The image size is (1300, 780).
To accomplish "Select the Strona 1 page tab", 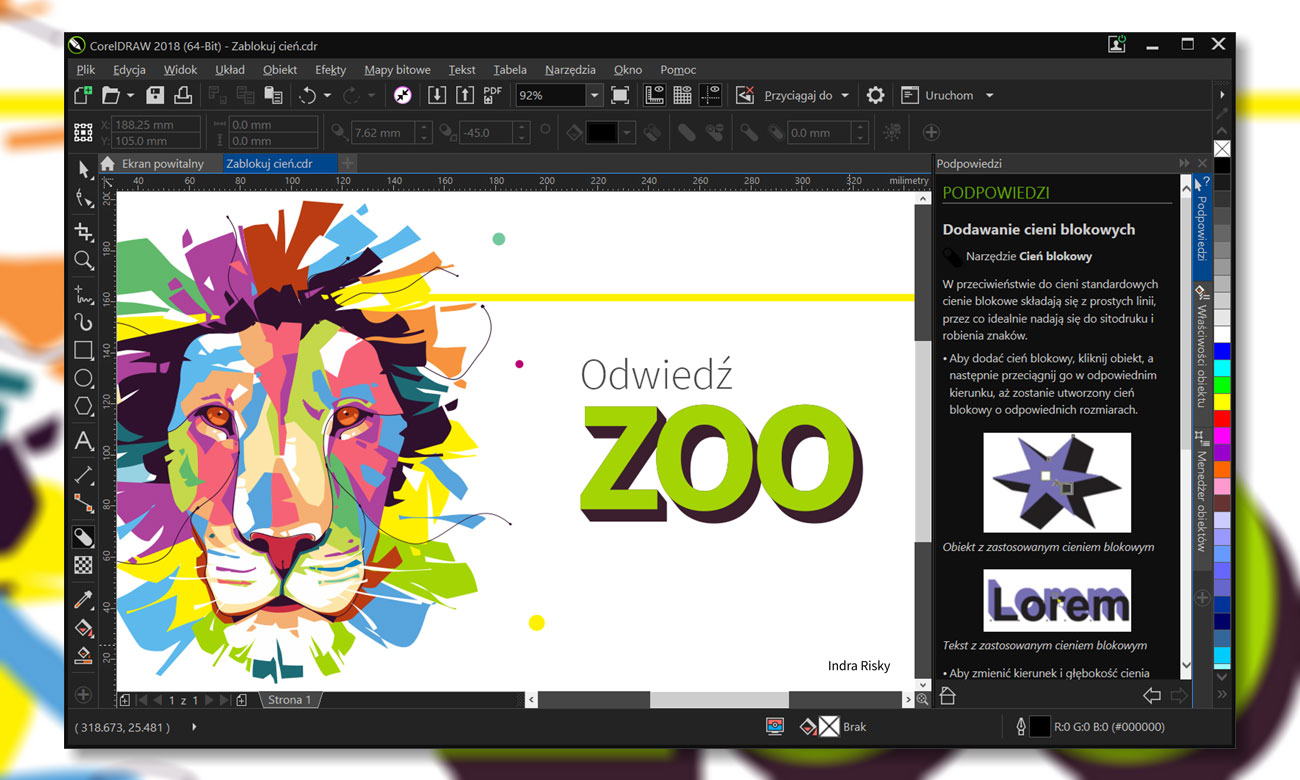I will tap(289, 700).
